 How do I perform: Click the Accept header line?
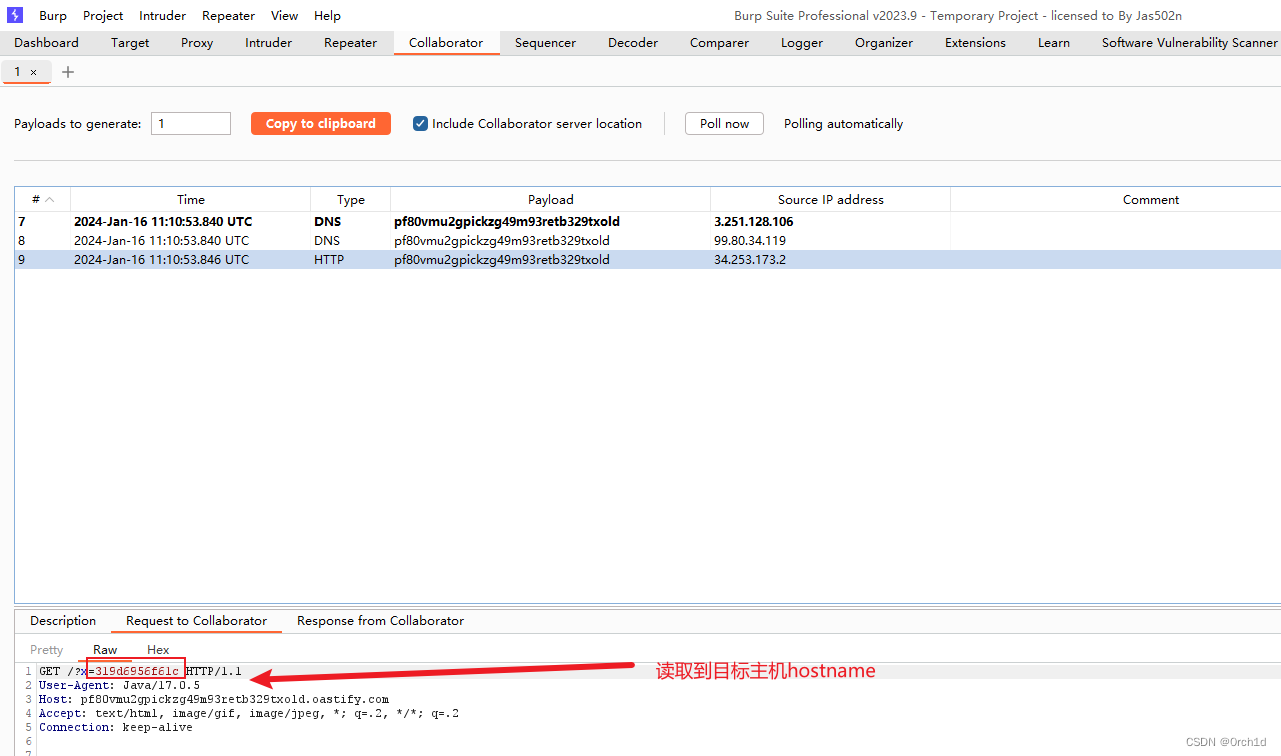(x=249, y=713)
